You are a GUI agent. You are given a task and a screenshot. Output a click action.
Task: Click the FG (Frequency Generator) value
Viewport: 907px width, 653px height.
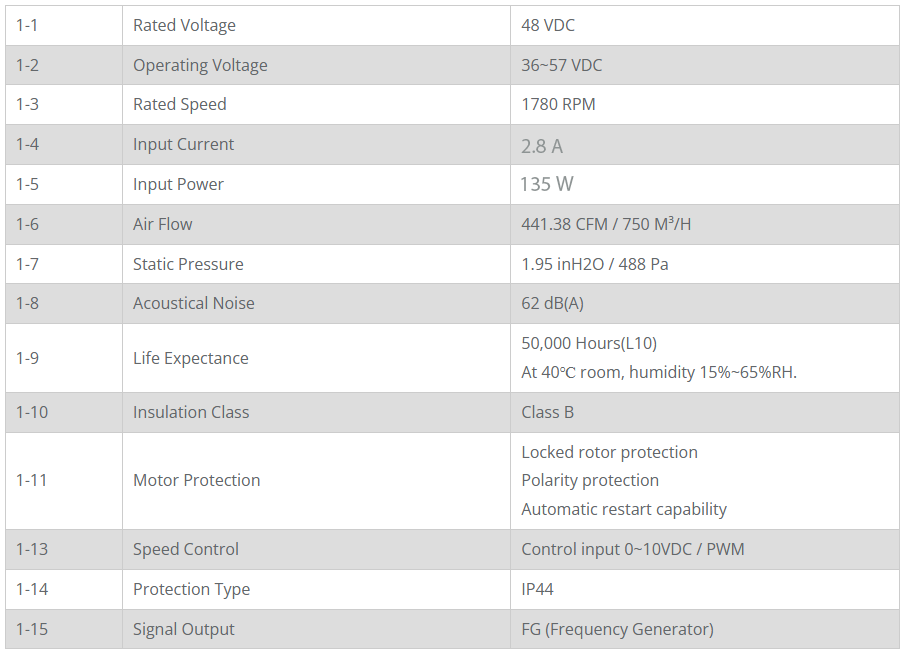pos(617,629)
